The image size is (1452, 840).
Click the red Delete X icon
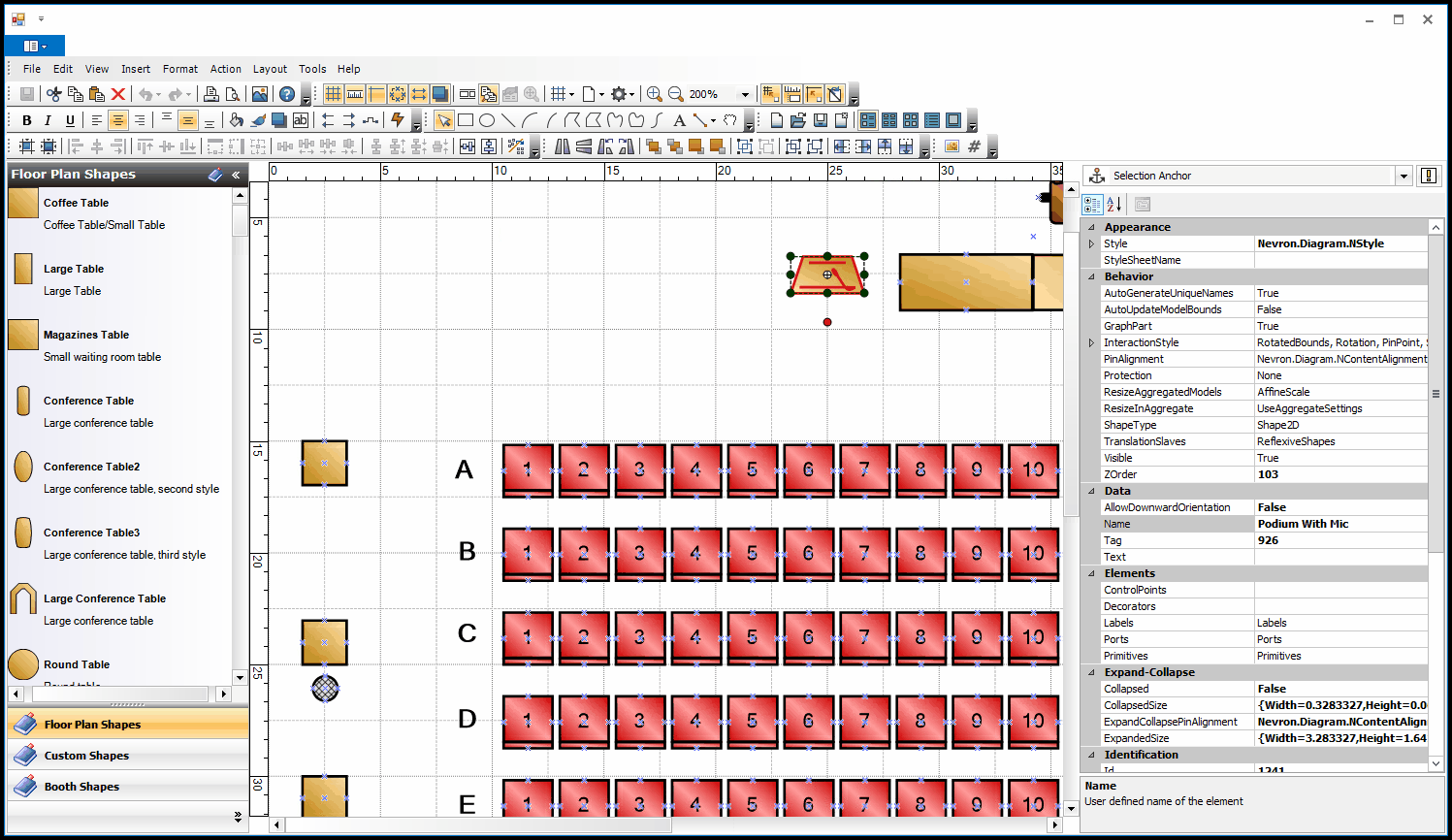[x=118, y=94]
